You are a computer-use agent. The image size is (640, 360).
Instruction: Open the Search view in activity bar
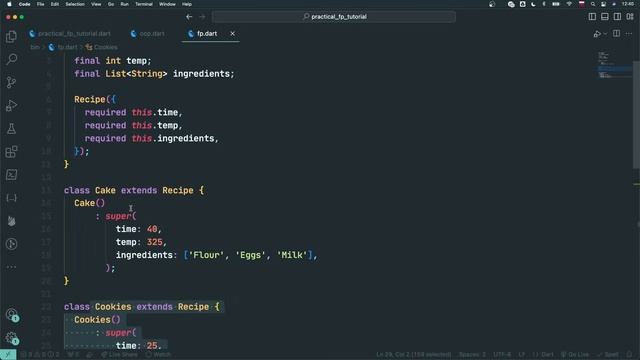(x=11, y=59)
